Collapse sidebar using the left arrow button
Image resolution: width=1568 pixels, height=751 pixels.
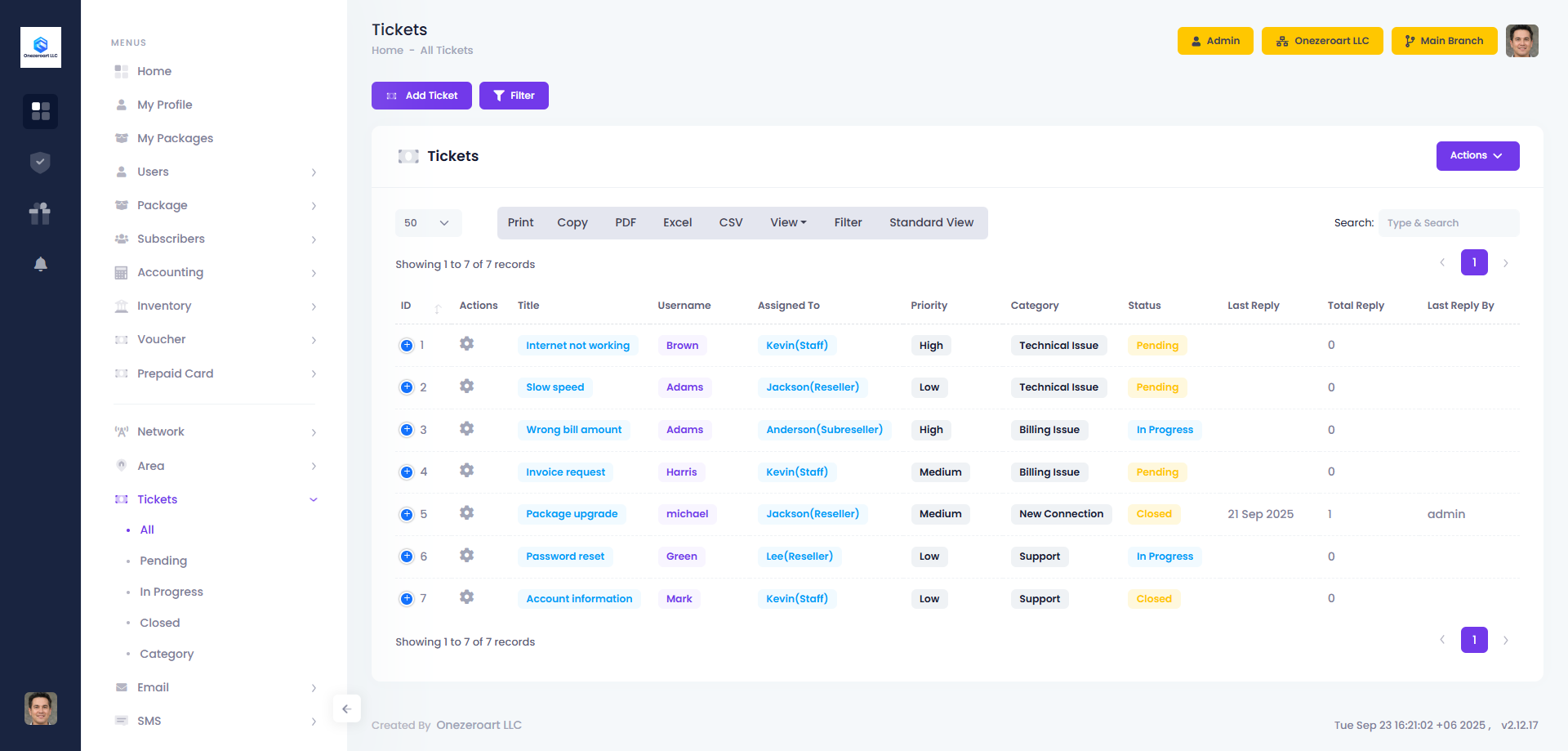tap(346, 709)
